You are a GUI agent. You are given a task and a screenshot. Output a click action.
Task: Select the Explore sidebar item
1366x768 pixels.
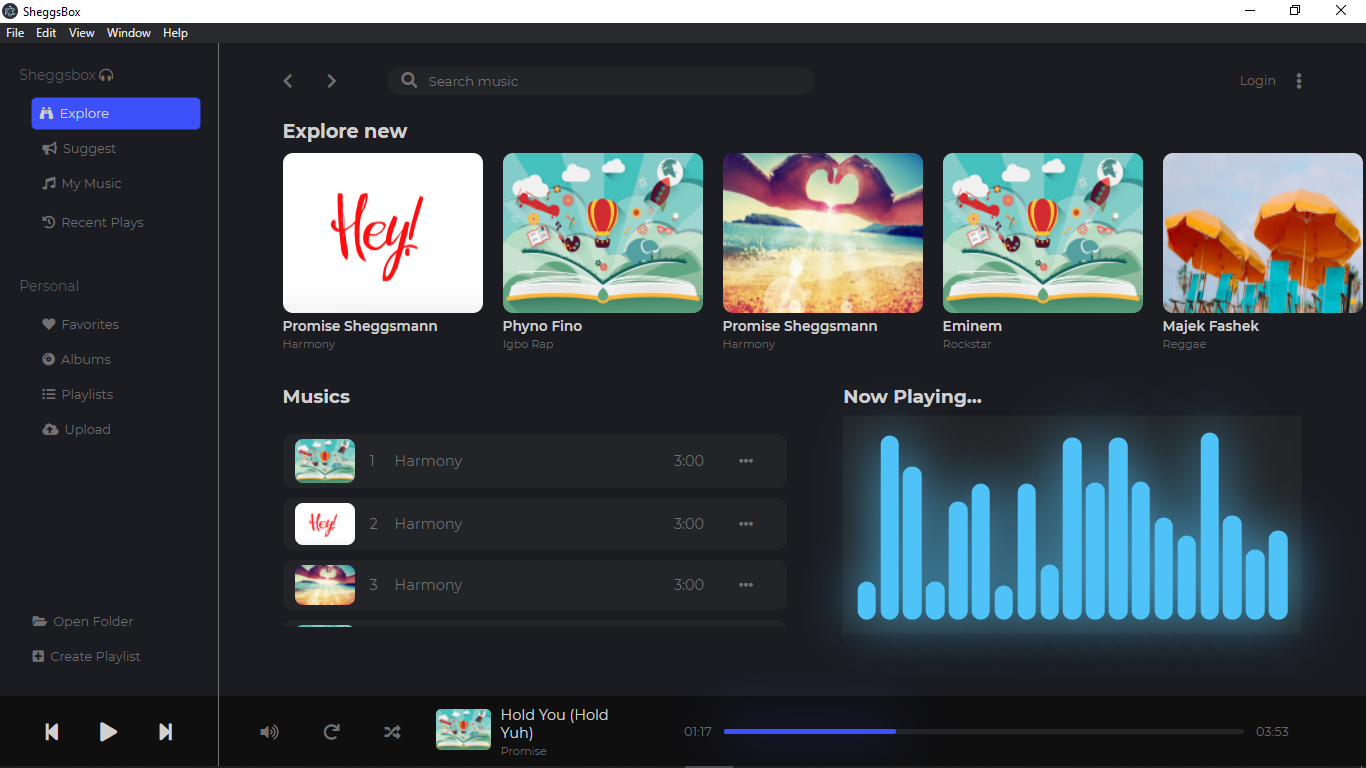point(116,113)
